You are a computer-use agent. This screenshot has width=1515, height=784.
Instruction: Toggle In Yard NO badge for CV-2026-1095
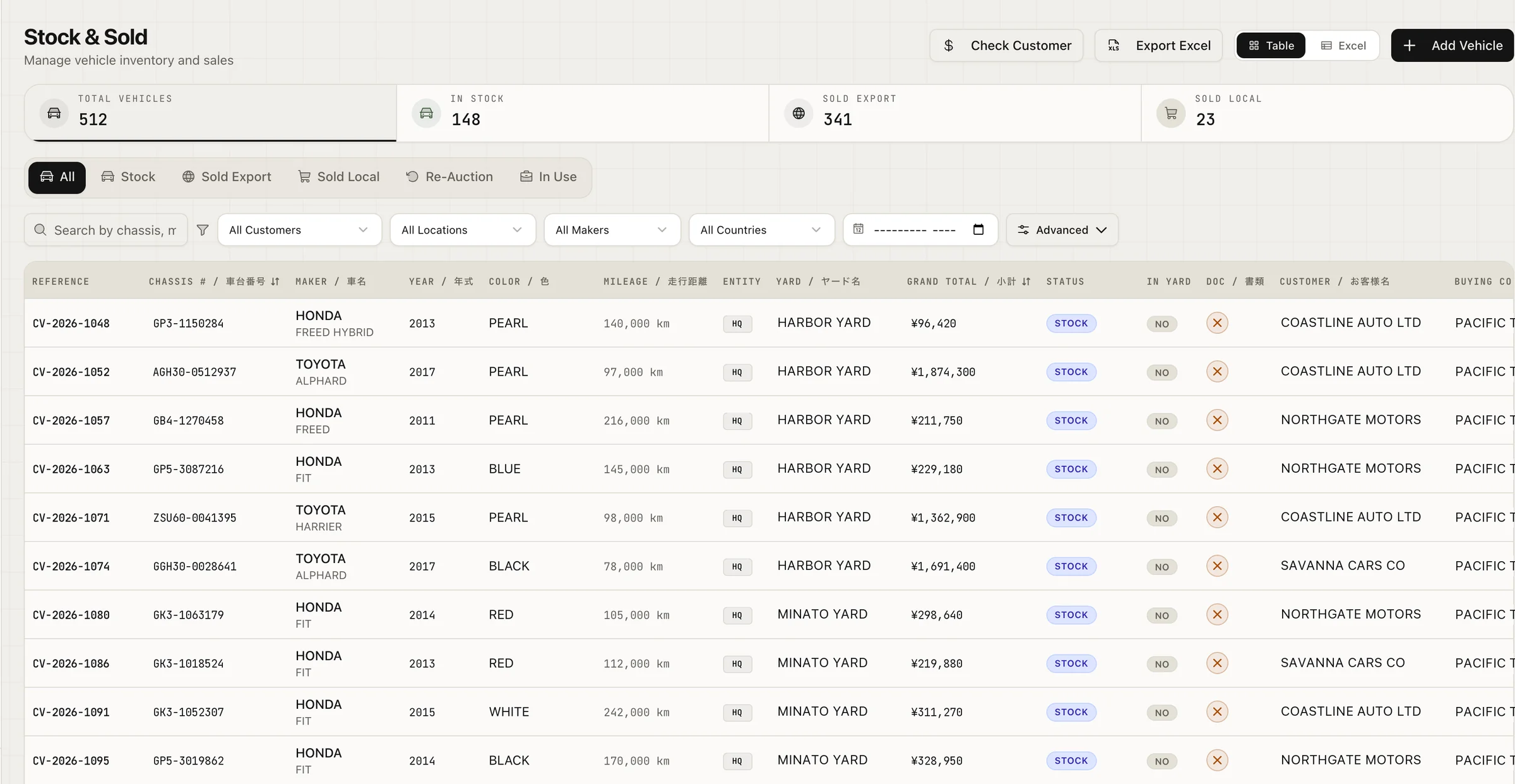click(x=1162, y=761)
